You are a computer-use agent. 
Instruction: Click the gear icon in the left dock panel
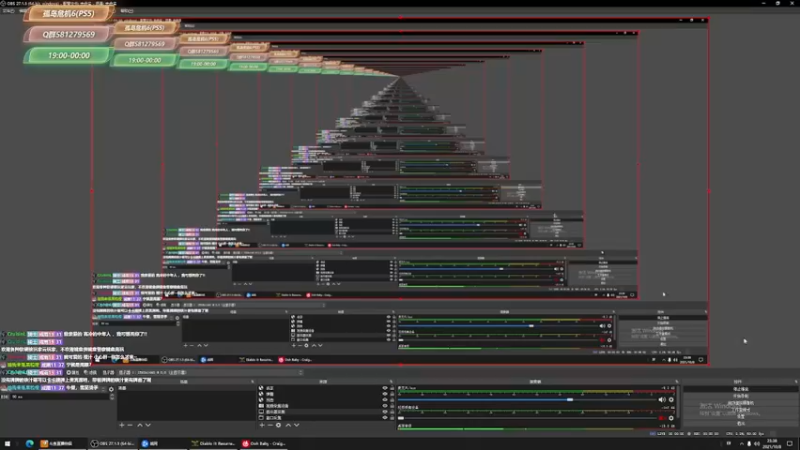(x=111, y=389)
